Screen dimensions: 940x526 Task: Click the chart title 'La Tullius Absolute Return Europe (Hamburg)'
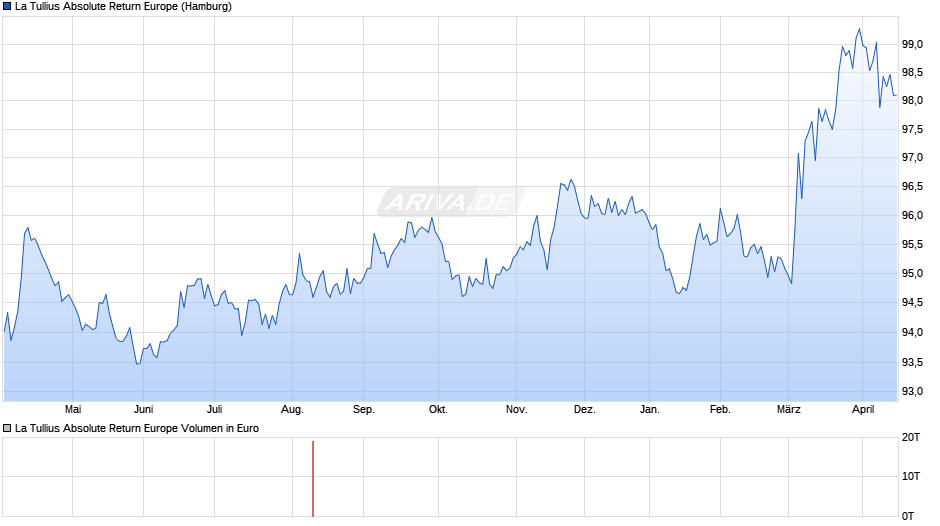(123, 7)
